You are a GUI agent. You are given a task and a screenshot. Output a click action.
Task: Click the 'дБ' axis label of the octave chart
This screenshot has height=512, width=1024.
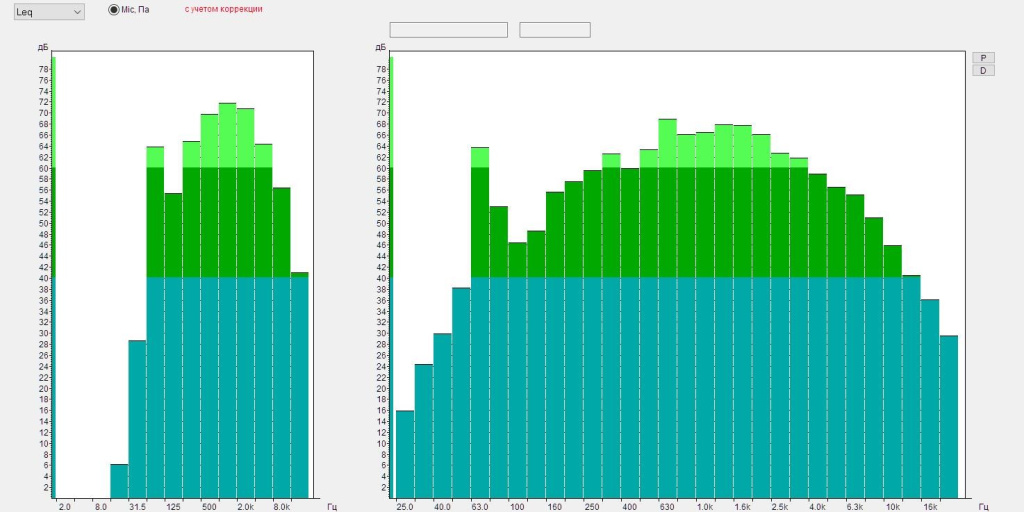[42, 48]
